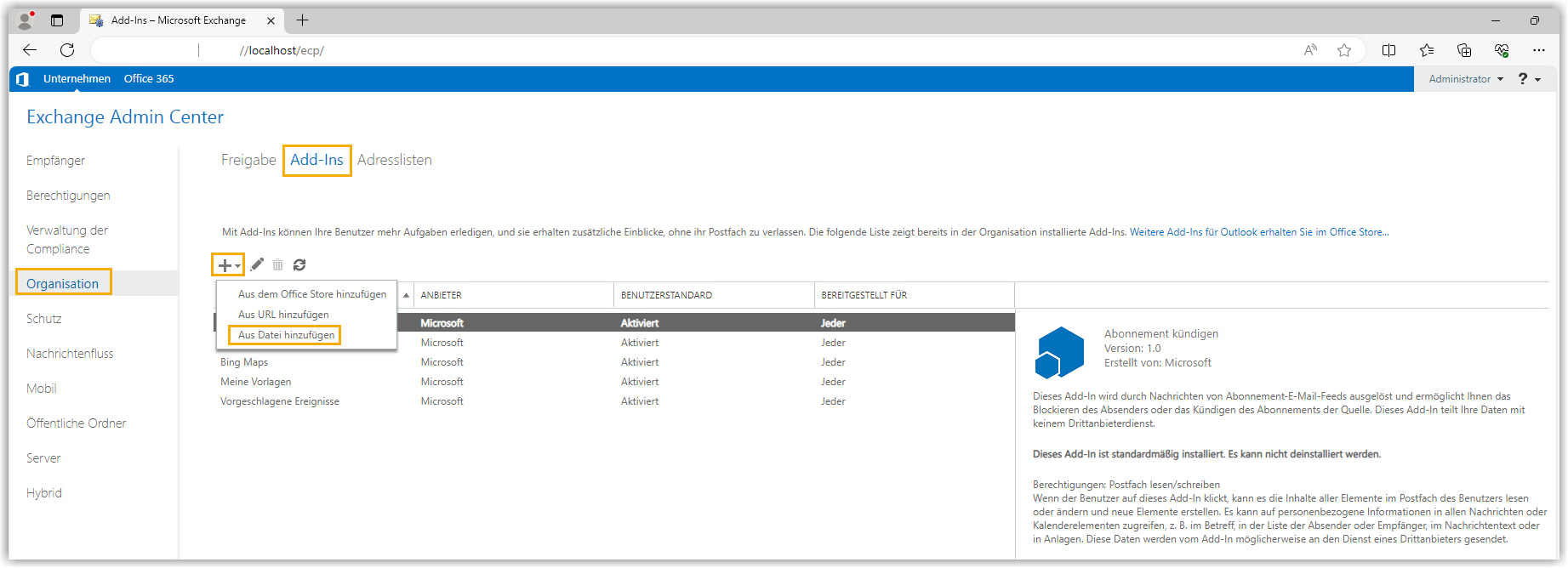Viewport: 1568px width, 568px height.
Task: Select the Bing Maps row
Action: [x=614, y=362]
